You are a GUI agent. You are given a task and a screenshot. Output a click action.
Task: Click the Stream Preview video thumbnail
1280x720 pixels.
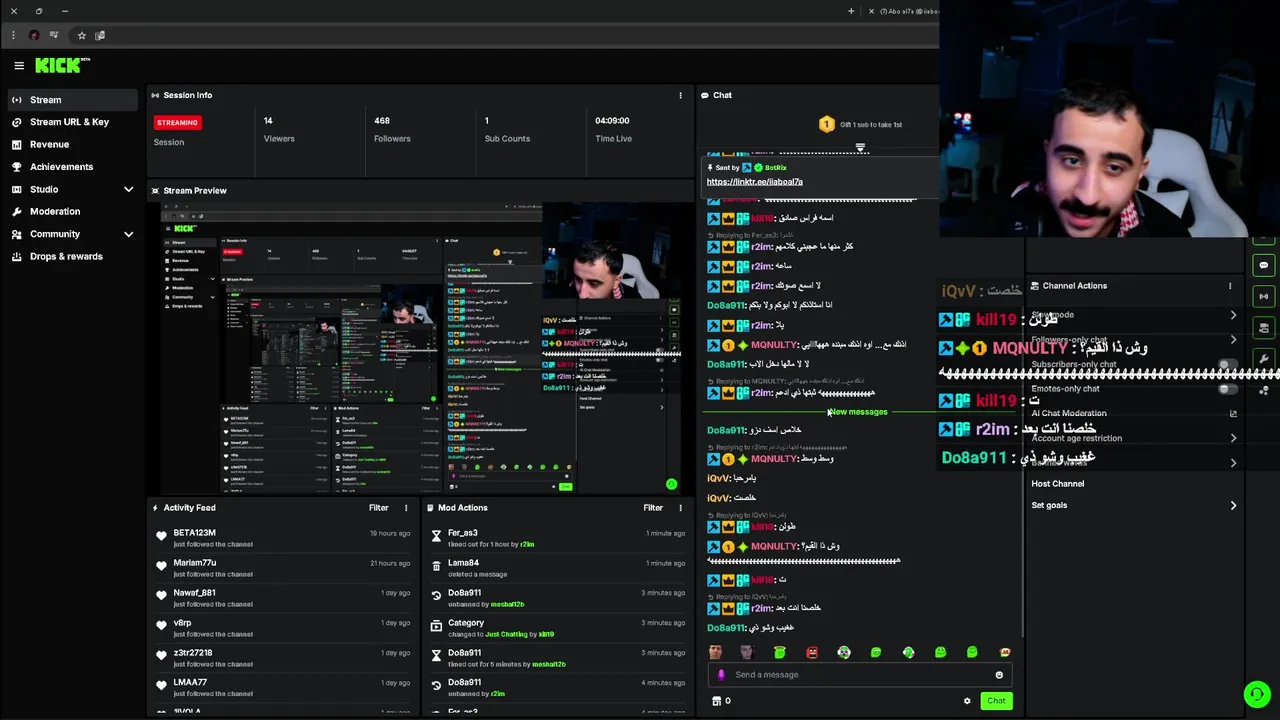pos(421,347)
